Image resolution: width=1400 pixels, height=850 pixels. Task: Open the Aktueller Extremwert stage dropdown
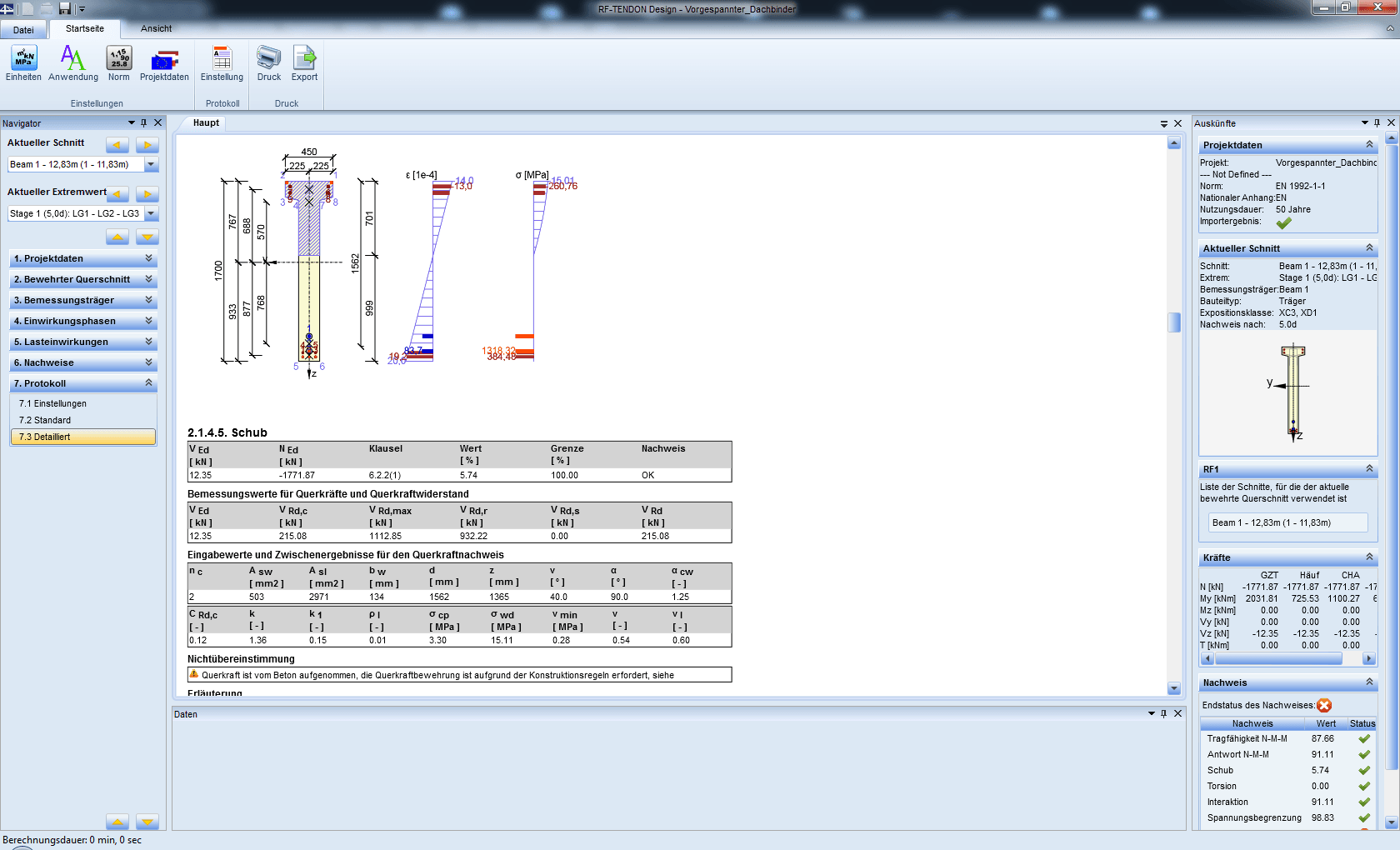click(152, 213)
